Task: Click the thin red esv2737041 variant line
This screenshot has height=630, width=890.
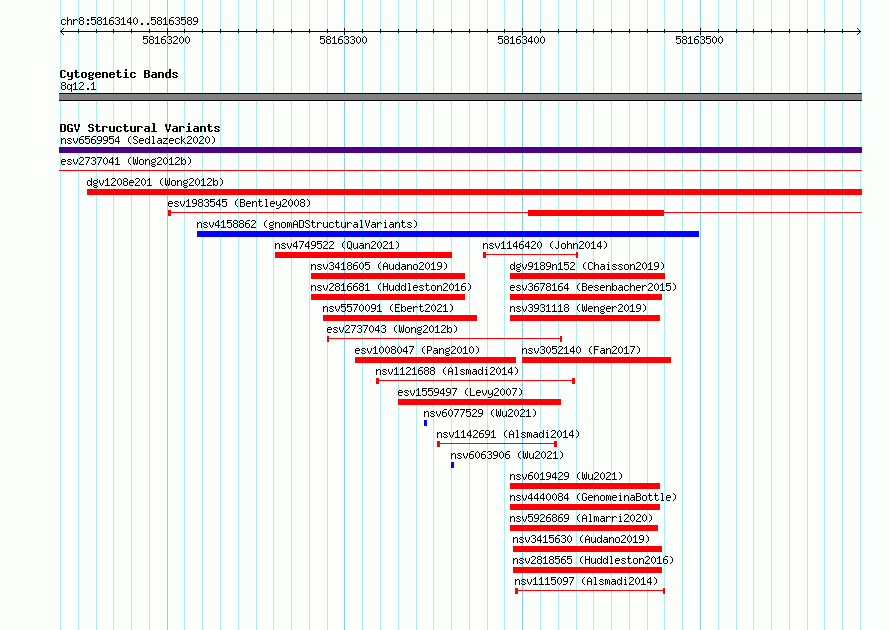Action: 460,170
